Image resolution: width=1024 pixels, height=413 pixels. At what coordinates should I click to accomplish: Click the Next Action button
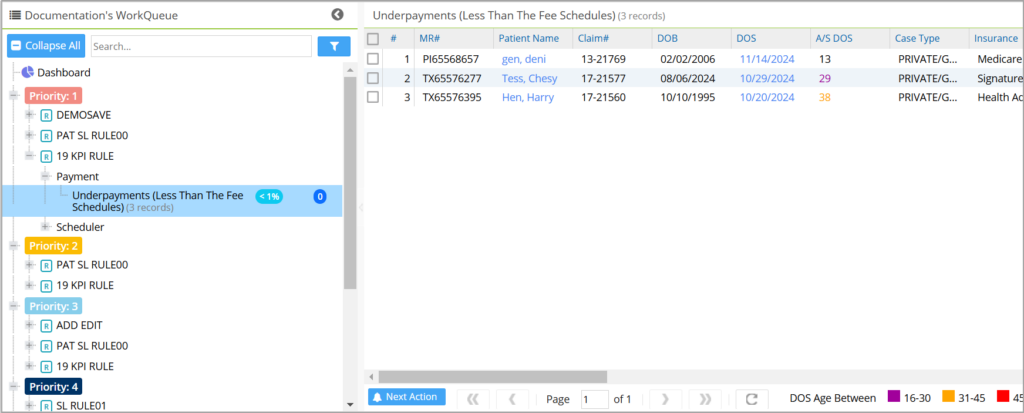coord(407,397)
